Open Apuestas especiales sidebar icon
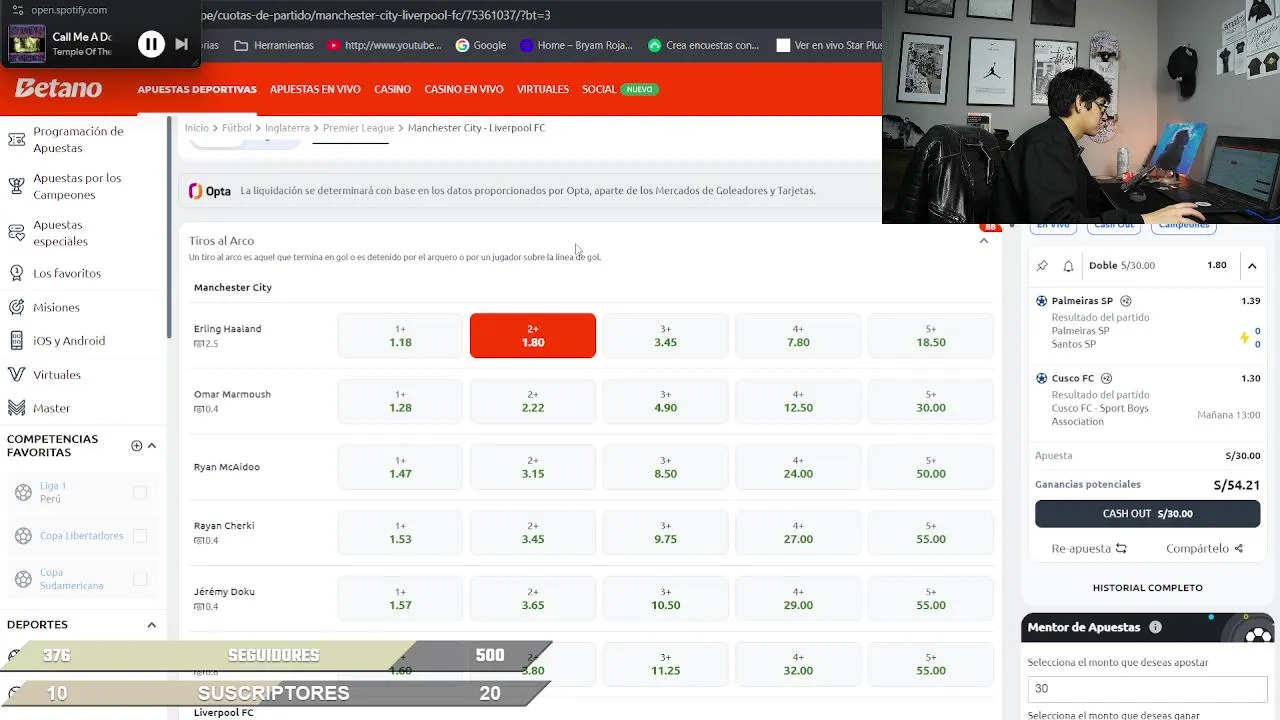1280x720 pixels. point(16,233)
